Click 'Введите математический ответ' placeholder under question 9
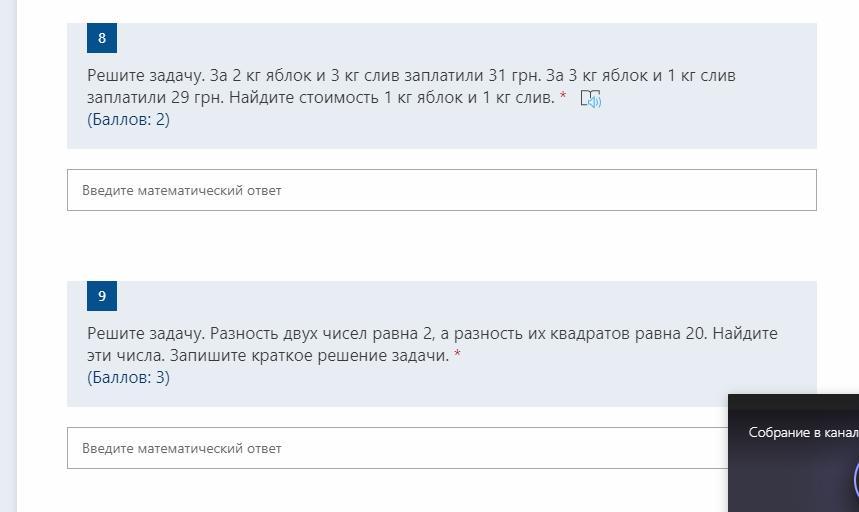The height and width of the screenshot is (512, 859). click(181, 448)
